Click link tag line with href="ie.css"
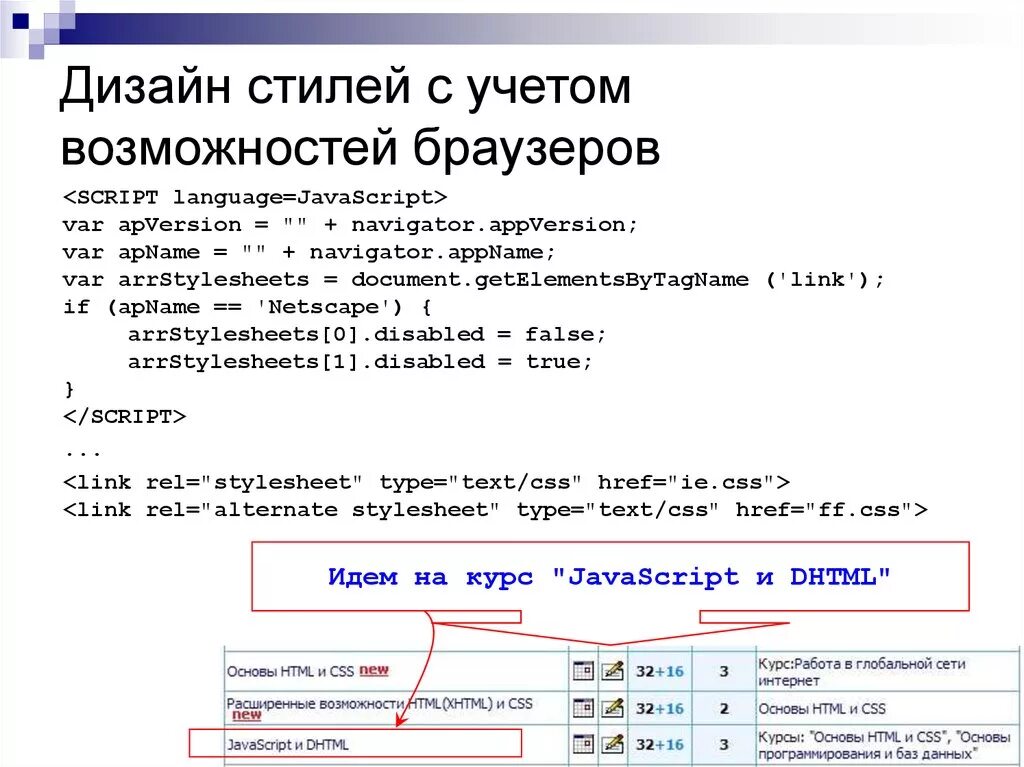 click(x=426, y=483)
